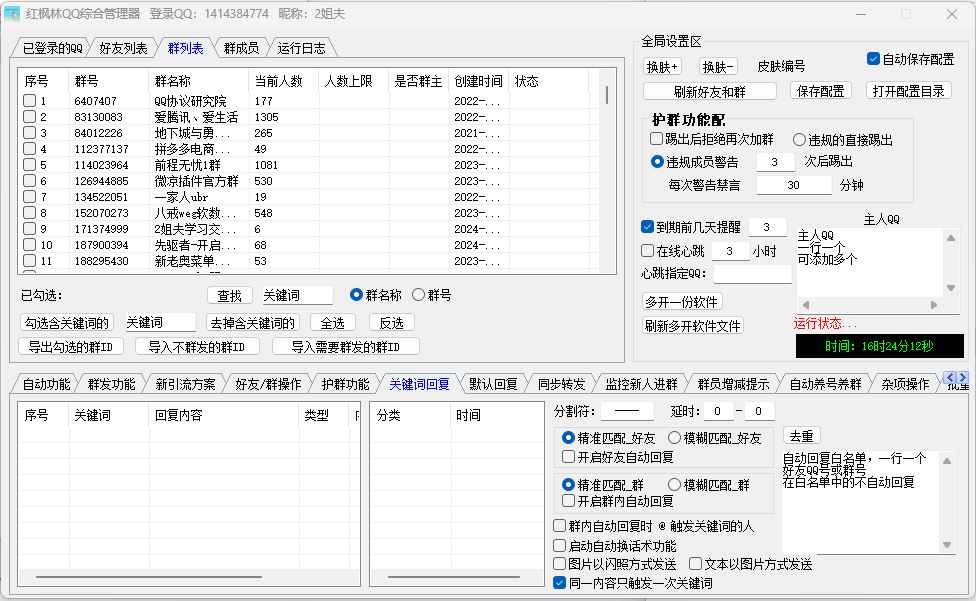Select the 违规的直接踢出 radio option
This screenshot has height=601, width=976.
point(800,140)
